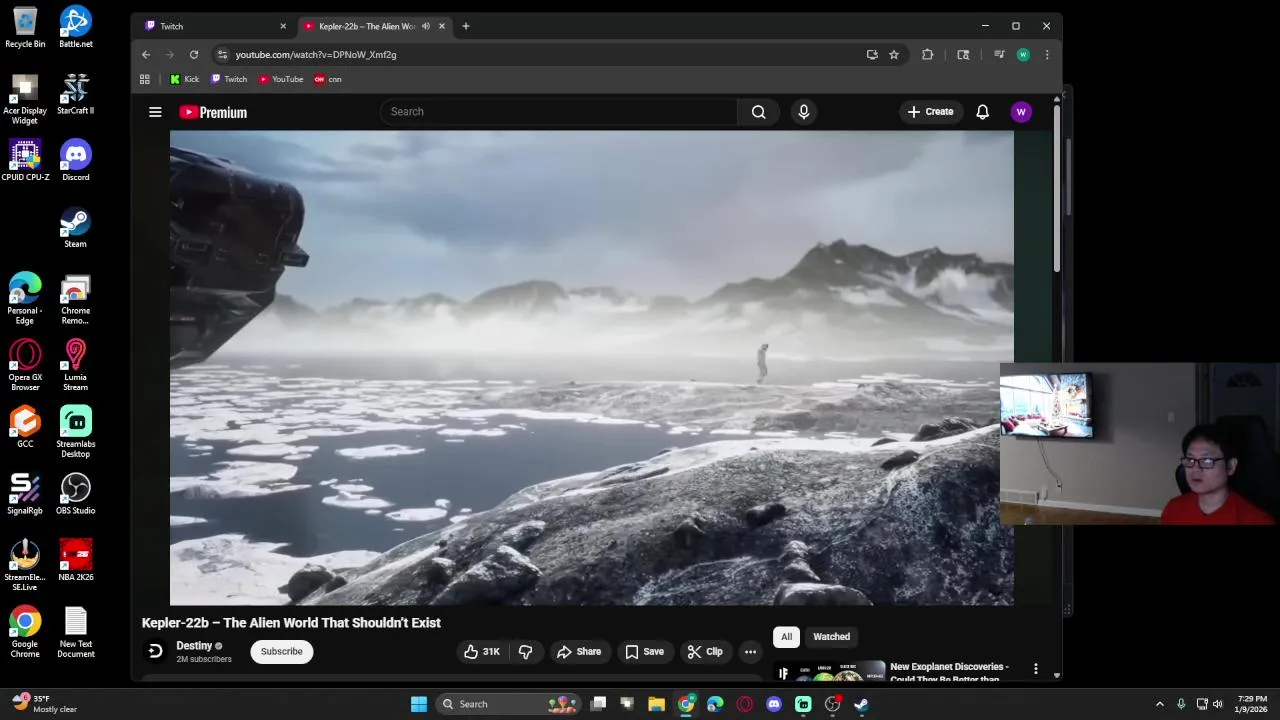Open the Twitch bookmark in bookmarks bar

click(x=229, y=79)
